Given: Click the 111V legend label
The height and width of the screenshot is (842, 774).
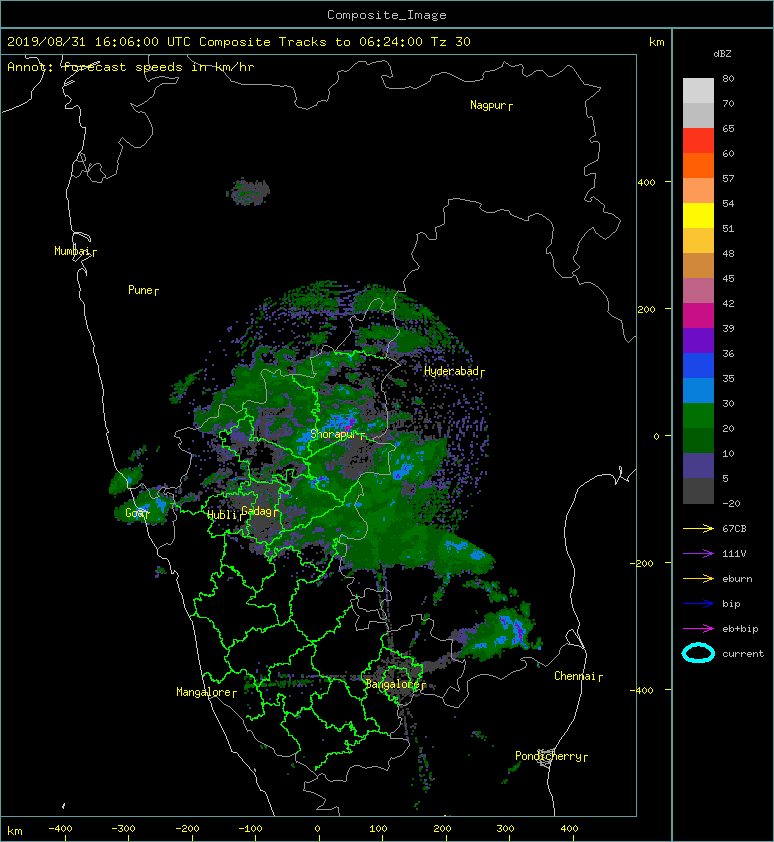Looking at the screenshot, I should click(734, 554).
